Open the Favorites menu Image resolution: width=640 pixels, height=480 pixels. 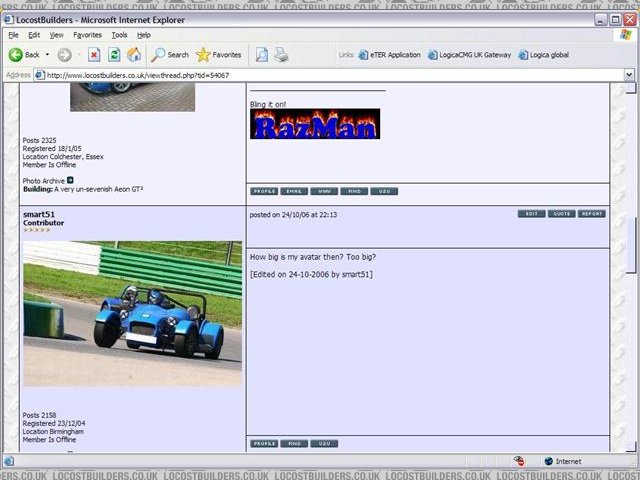(87, 35)
